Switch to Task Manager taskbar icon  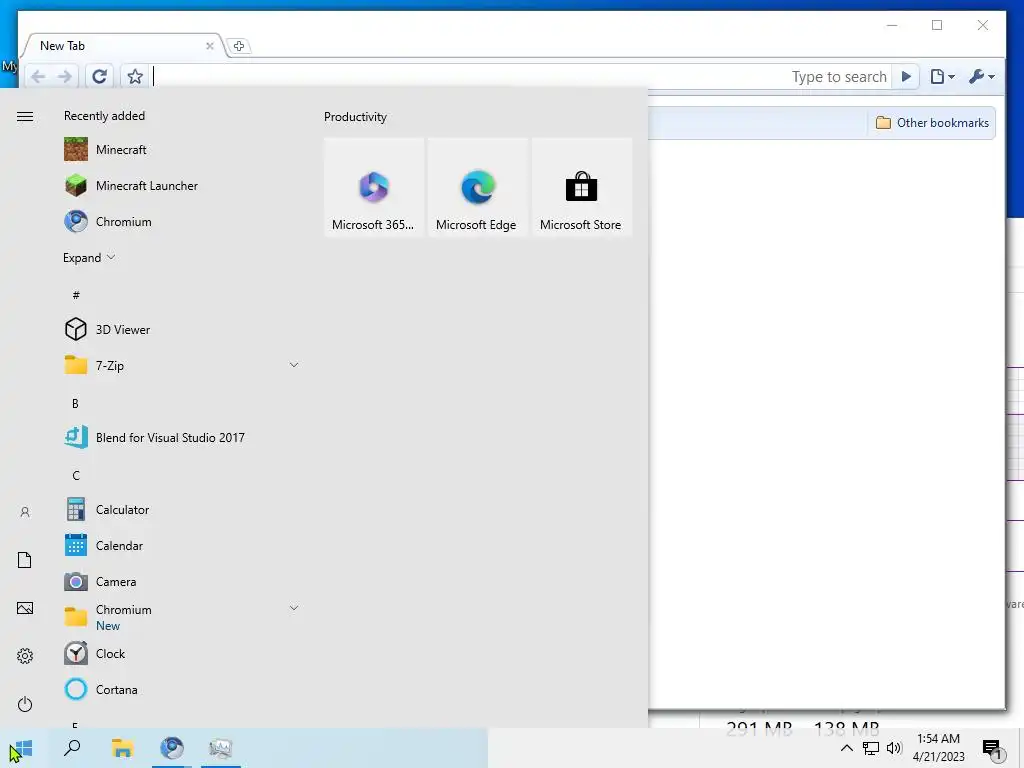[x=221, y=748]
